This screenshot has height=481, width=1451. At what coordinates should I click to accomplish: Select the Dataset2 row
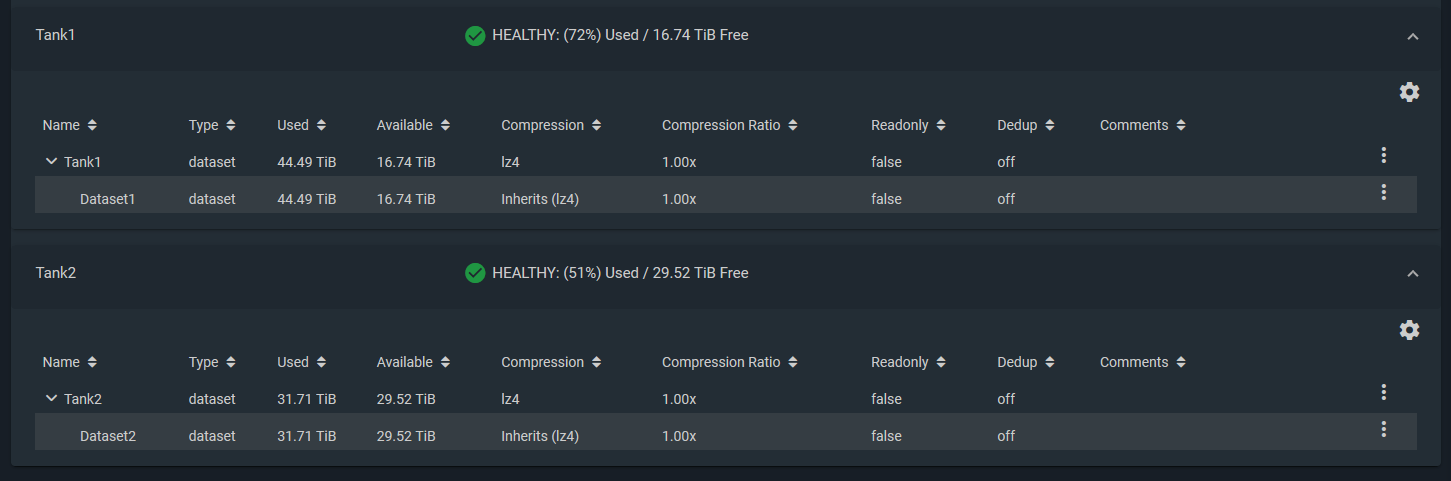point(726,436)
